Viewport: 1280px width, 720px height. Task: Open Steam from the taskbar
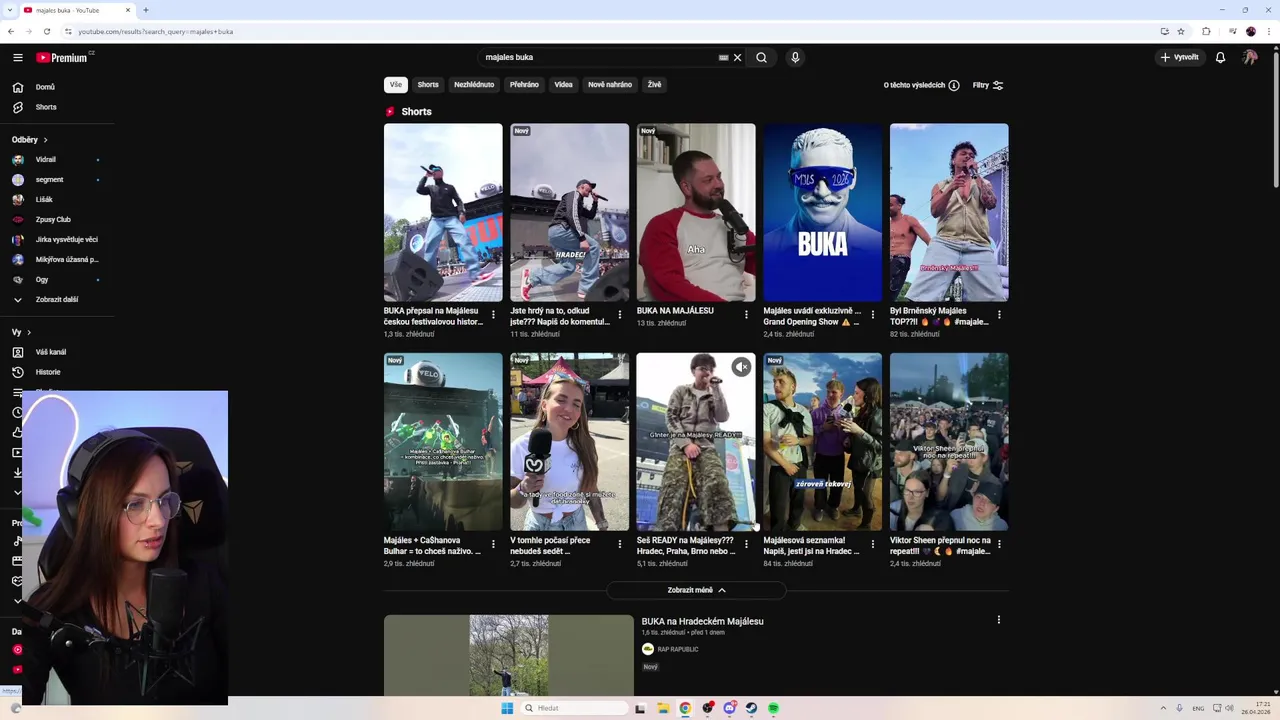[x=751, y=708]
